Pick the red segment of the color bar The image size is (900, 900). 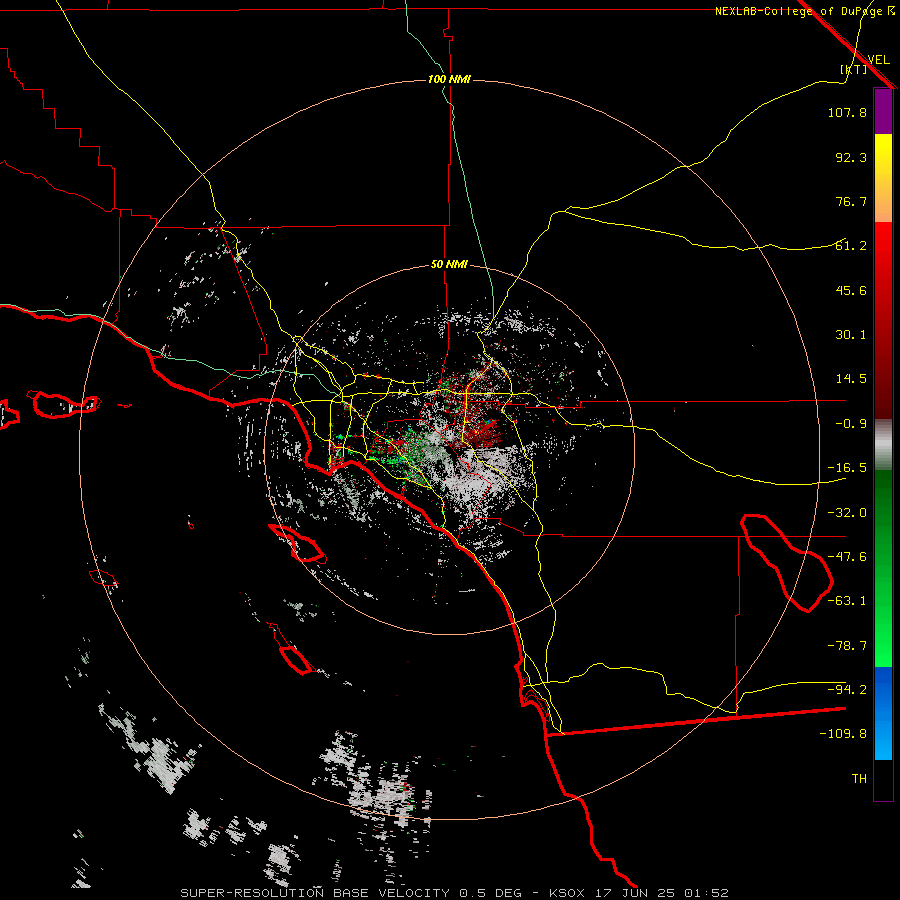883,320
